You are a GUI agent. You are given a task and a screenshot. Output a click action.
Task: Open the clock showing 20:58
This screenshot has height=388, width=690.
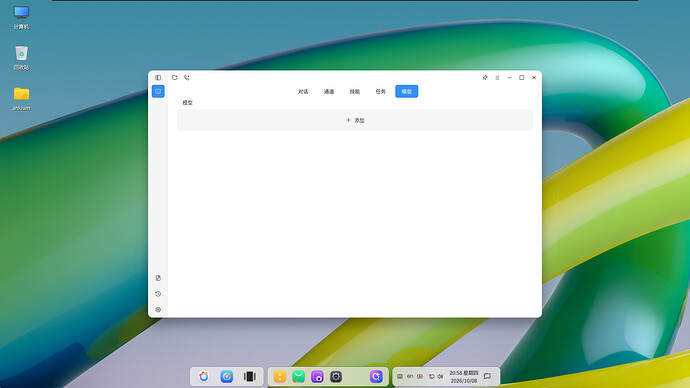(464, 377)
